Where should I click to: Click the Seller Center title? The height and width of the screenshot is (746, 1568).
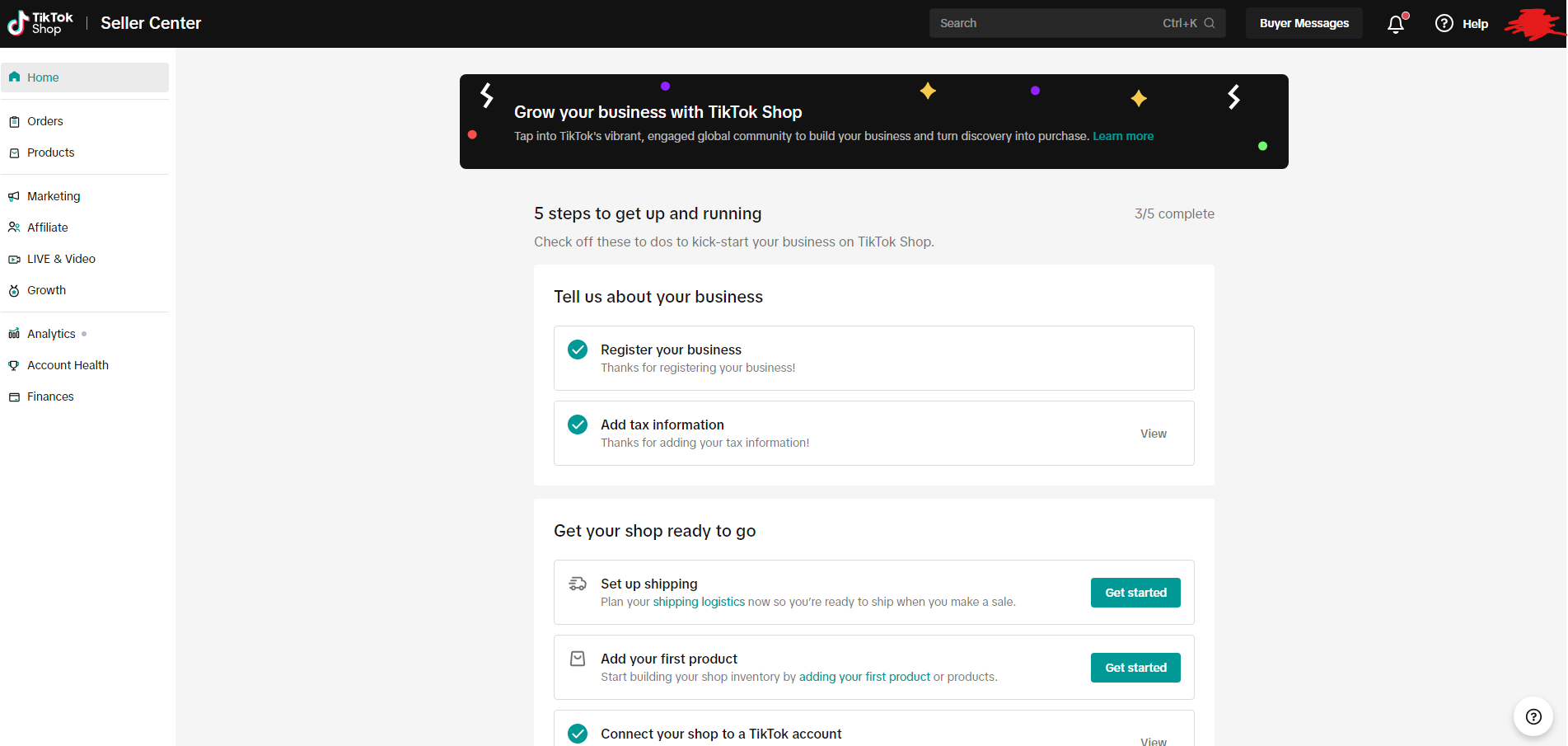pyautogui.click(x=151, y=23)
